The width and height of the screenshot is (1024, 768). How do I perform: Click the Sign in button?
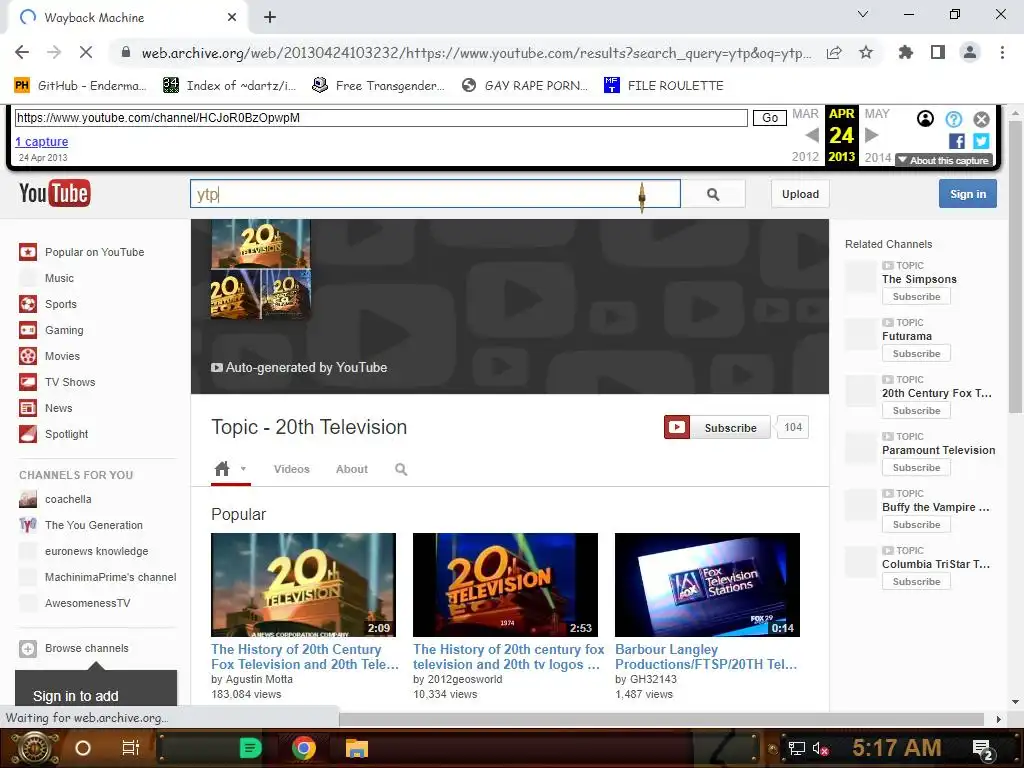pos(968,194)
